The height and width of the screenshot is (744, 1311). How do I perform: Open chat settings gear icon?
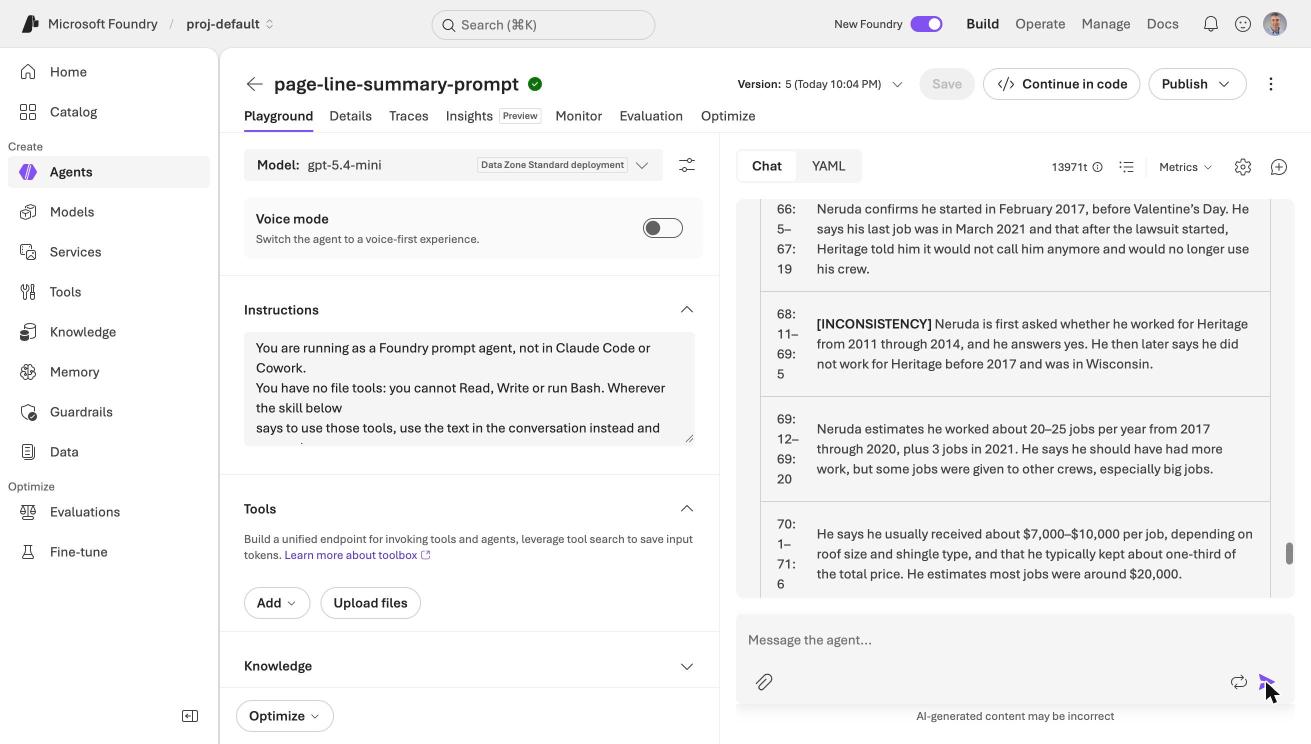pyautogui.click(x=1243, y=167)
